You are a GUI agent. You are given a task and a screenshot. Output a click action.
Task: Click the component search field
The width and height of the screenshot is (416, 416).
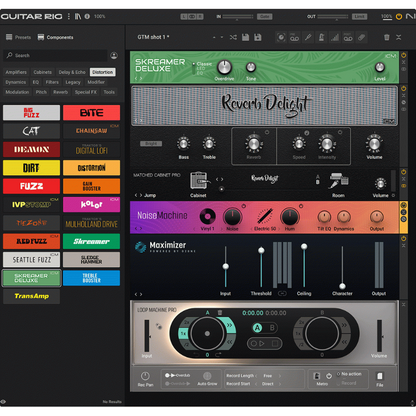55,56
